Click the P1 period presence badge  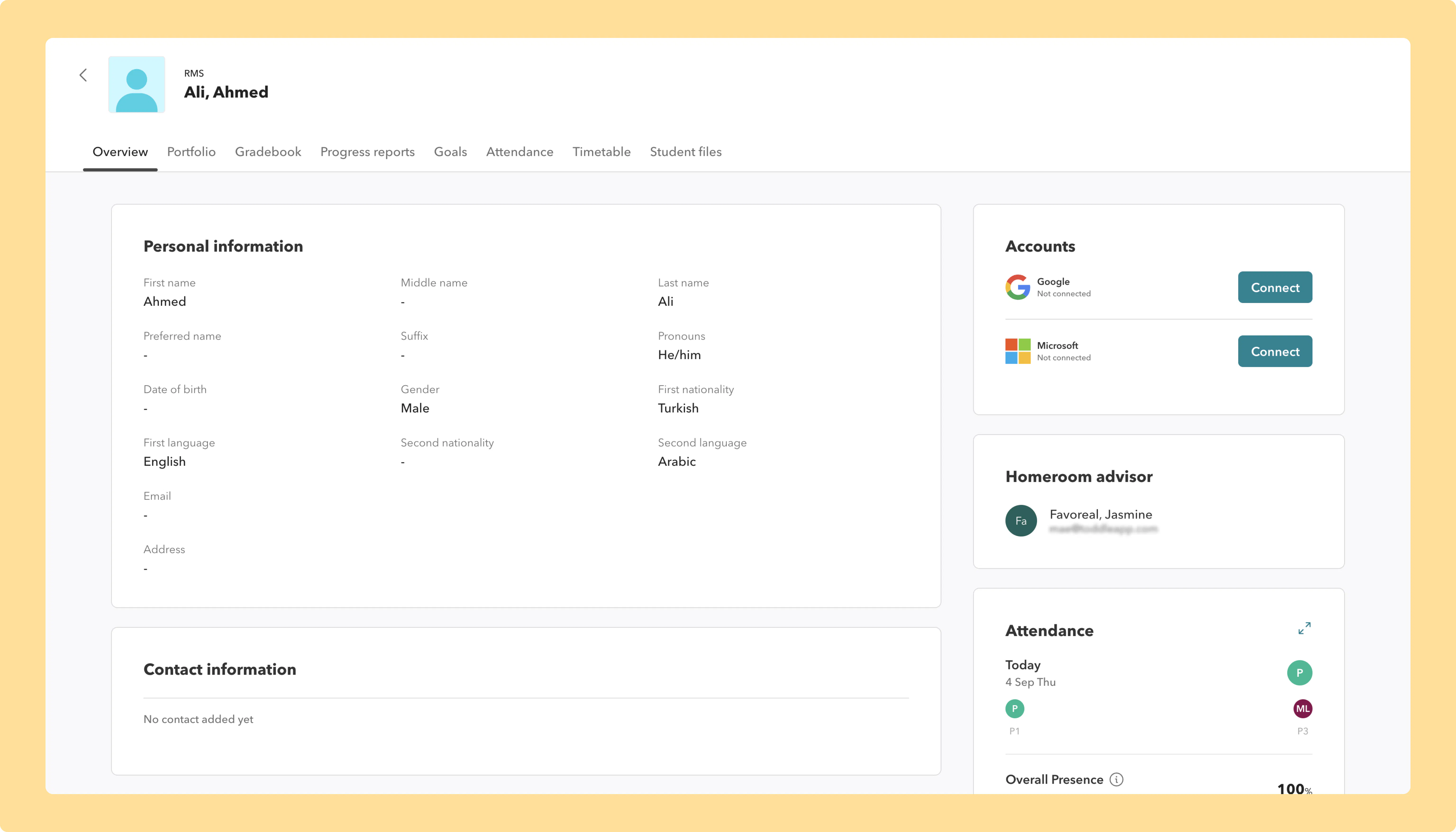tap(1015, 709)
